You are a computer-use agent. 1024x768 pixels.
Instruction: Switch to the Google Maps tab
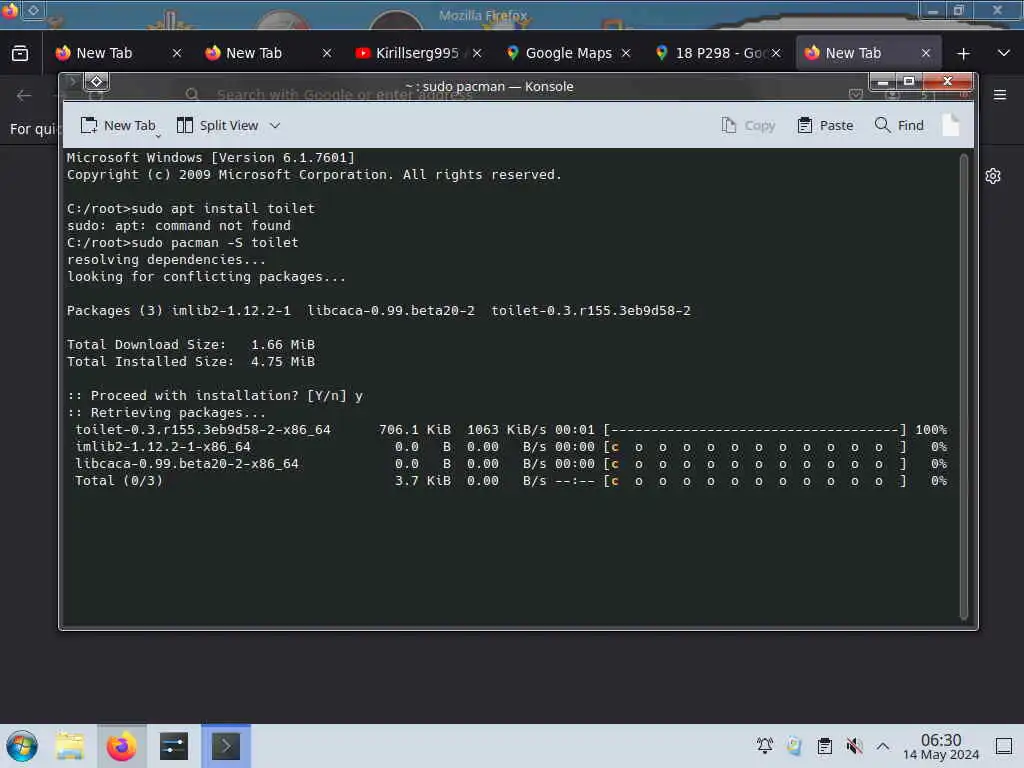click(568, 53)
